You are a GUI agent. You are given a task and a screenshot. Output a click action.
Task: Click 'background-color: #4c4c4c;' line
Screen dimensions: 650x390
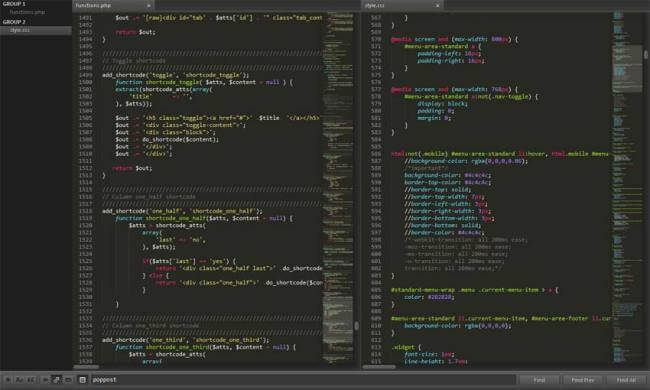click(x=447, y=175)
